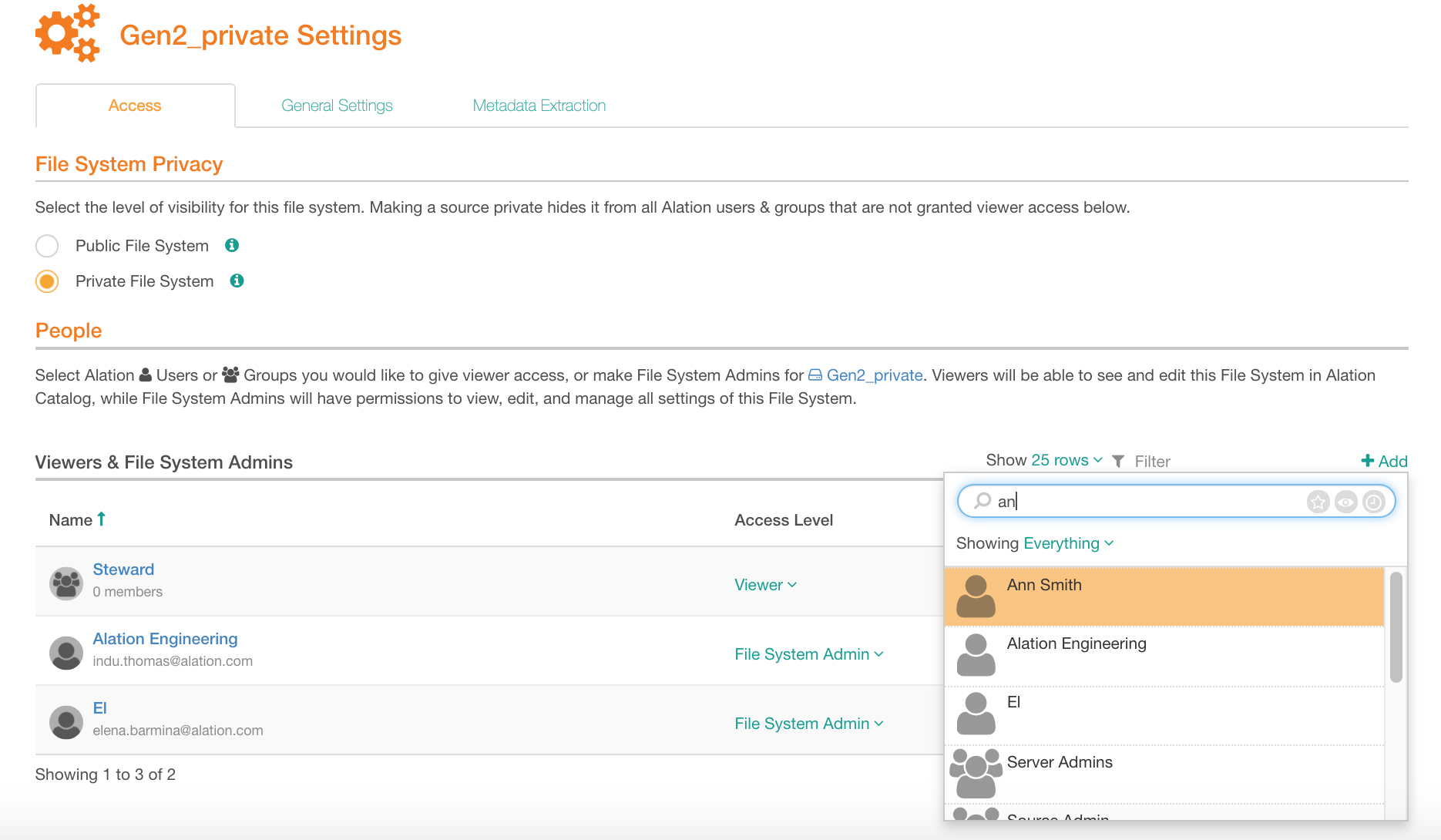1441x840 pixels.
Task: Click '0 members' text under Steward
Action: click(128, 592)
